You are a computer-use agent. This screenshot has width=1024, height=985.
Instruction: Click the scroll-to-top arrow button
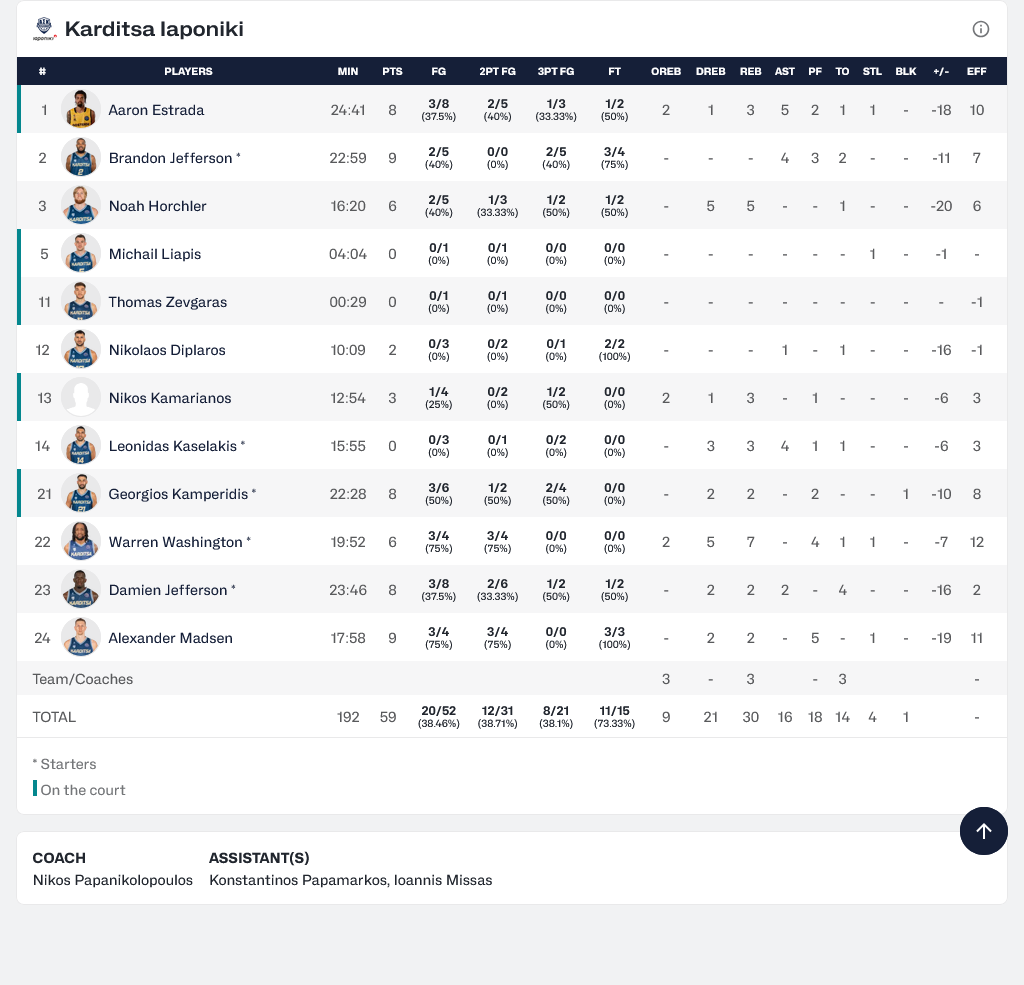point(983,831)
